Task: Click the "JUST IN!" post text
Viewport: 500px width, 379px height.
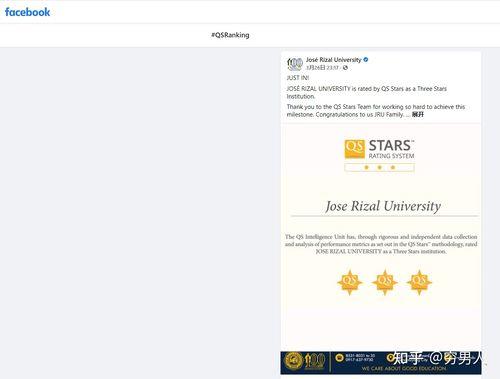Action: [x=298, y=78]
